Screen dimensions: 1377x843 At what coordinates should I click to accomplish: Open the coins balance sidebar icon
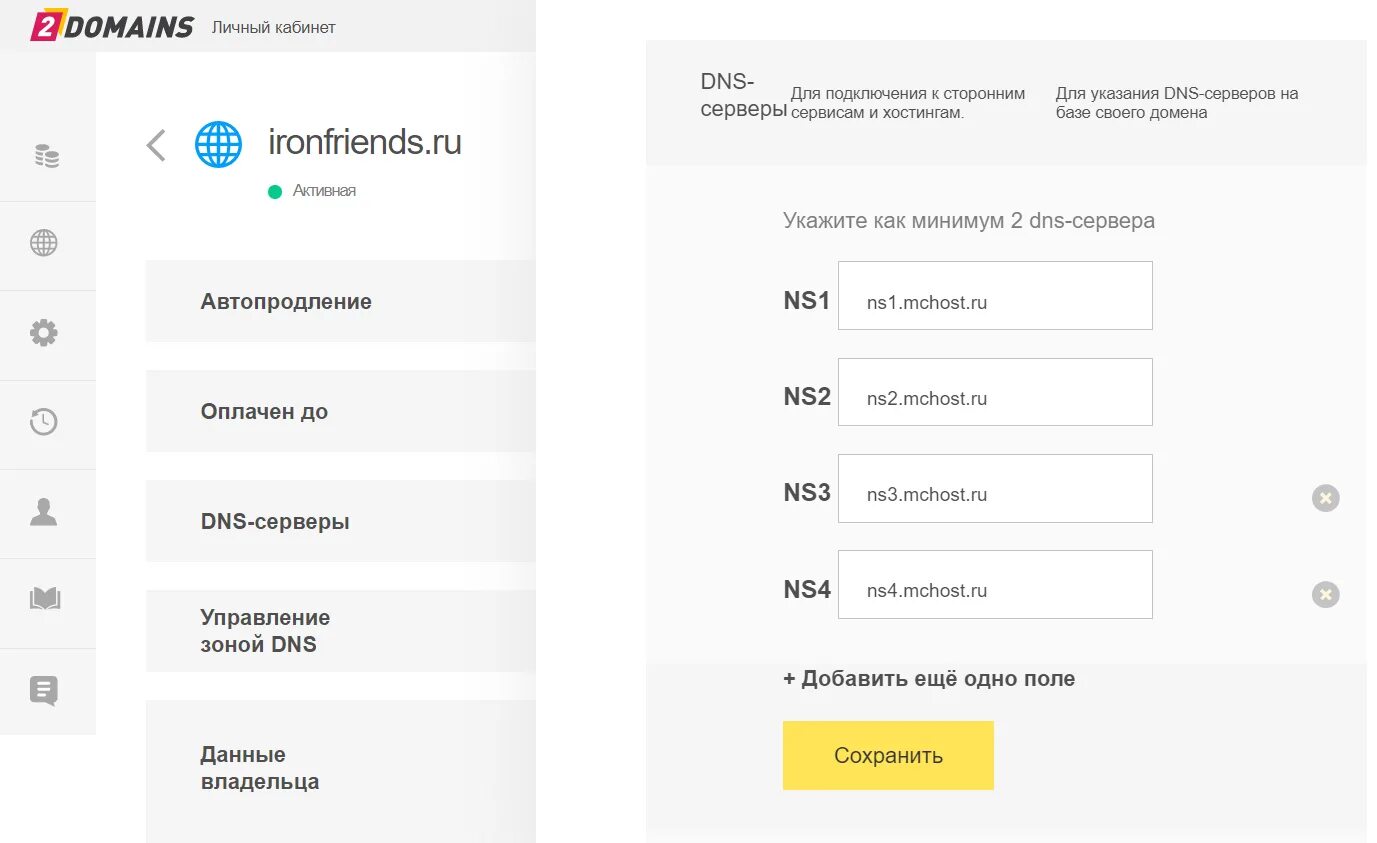pyautogui.click(x=46, y=156)
